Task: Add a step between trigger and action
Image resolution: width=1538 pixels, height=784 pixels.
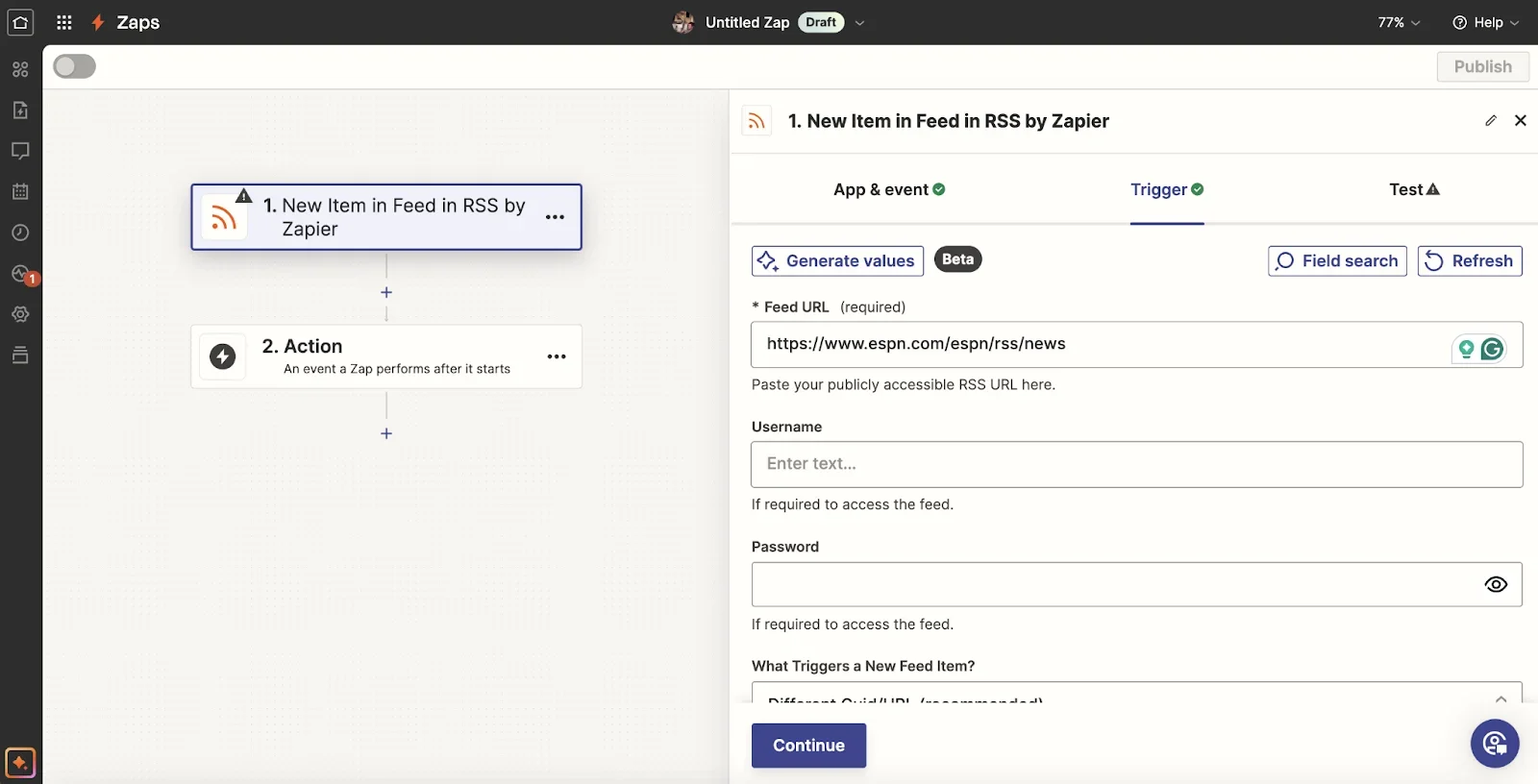Action: pyautogui.click(x=386, y=292)
